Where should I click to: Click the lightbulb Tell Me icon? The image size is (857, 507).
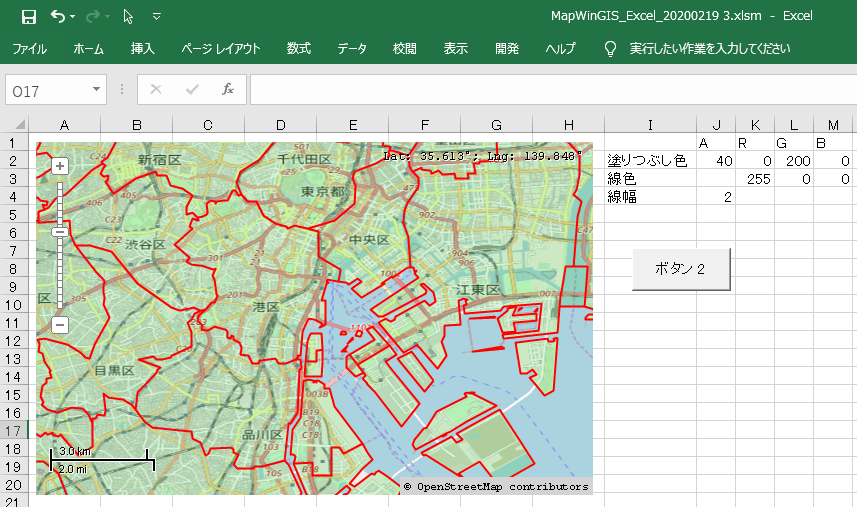pyautogui.click(x=610, y=49)
